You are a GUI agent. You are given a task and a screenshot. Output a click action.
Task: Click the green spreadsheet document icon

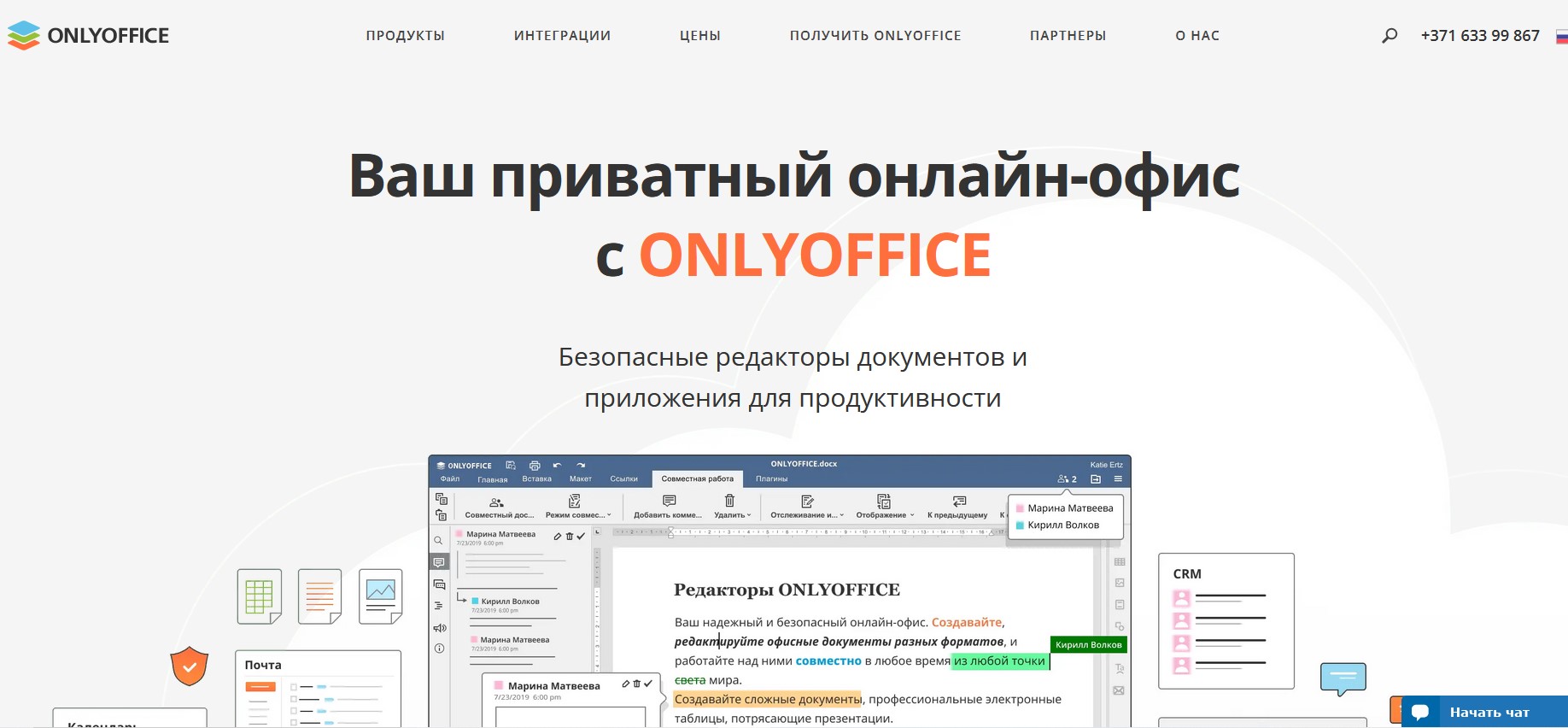click(259, 596)
